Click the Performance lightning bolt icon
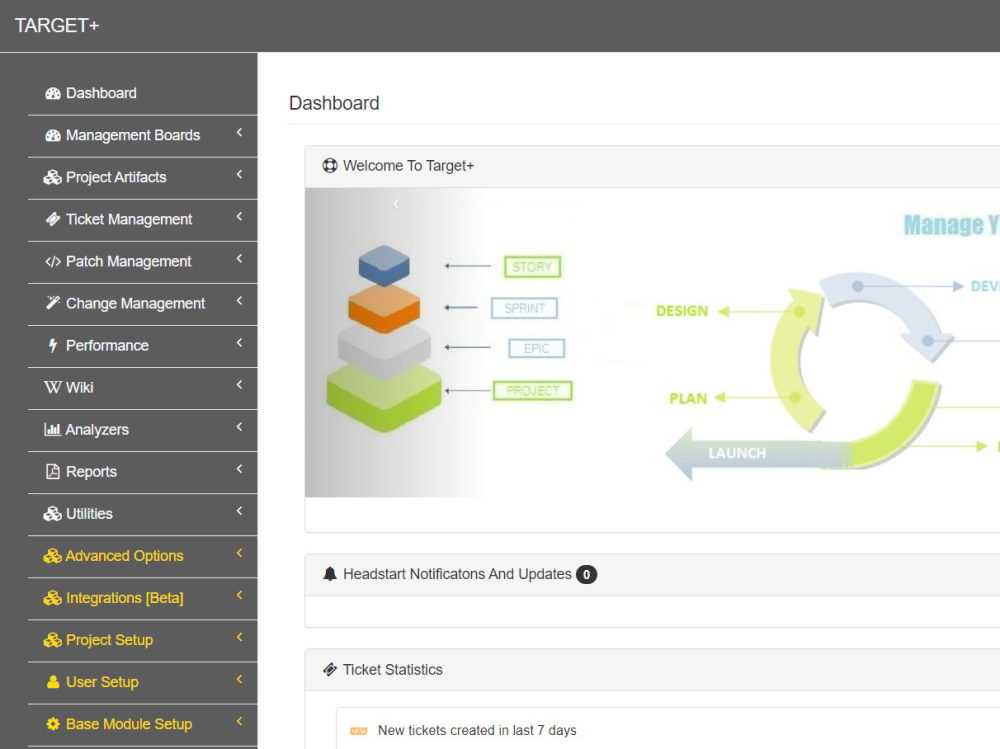Viewport: 1000px width, 749px height. click(53, 346)
